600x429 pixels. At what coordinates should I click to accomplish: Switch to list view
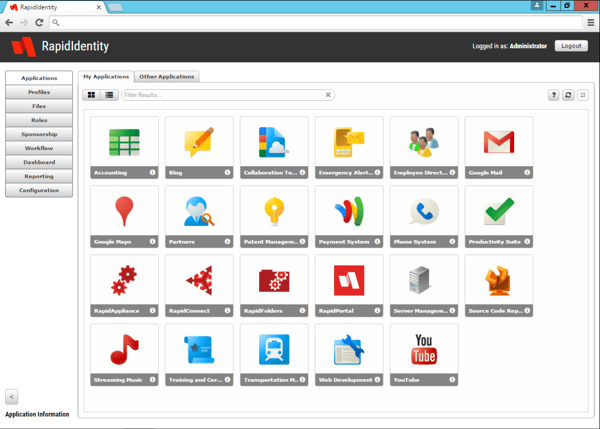tap(109, 95)
